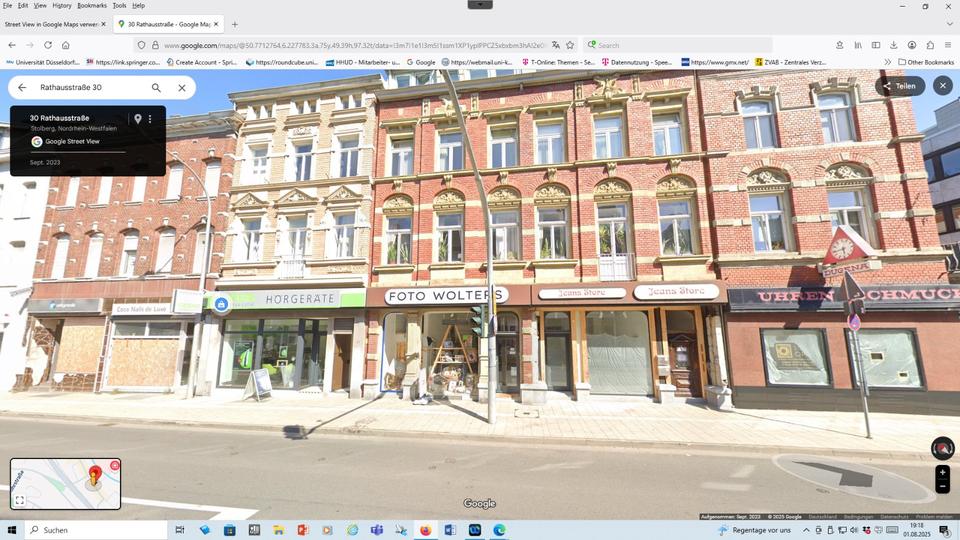Switch to the Street View in Google Maps tab

pos(51,24)
